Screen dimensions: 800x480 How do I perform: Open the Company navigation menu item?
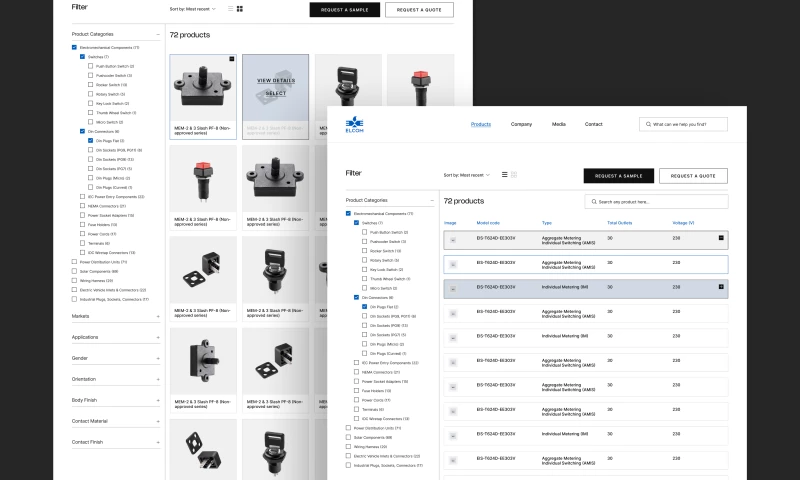click(x=521, y=124)
